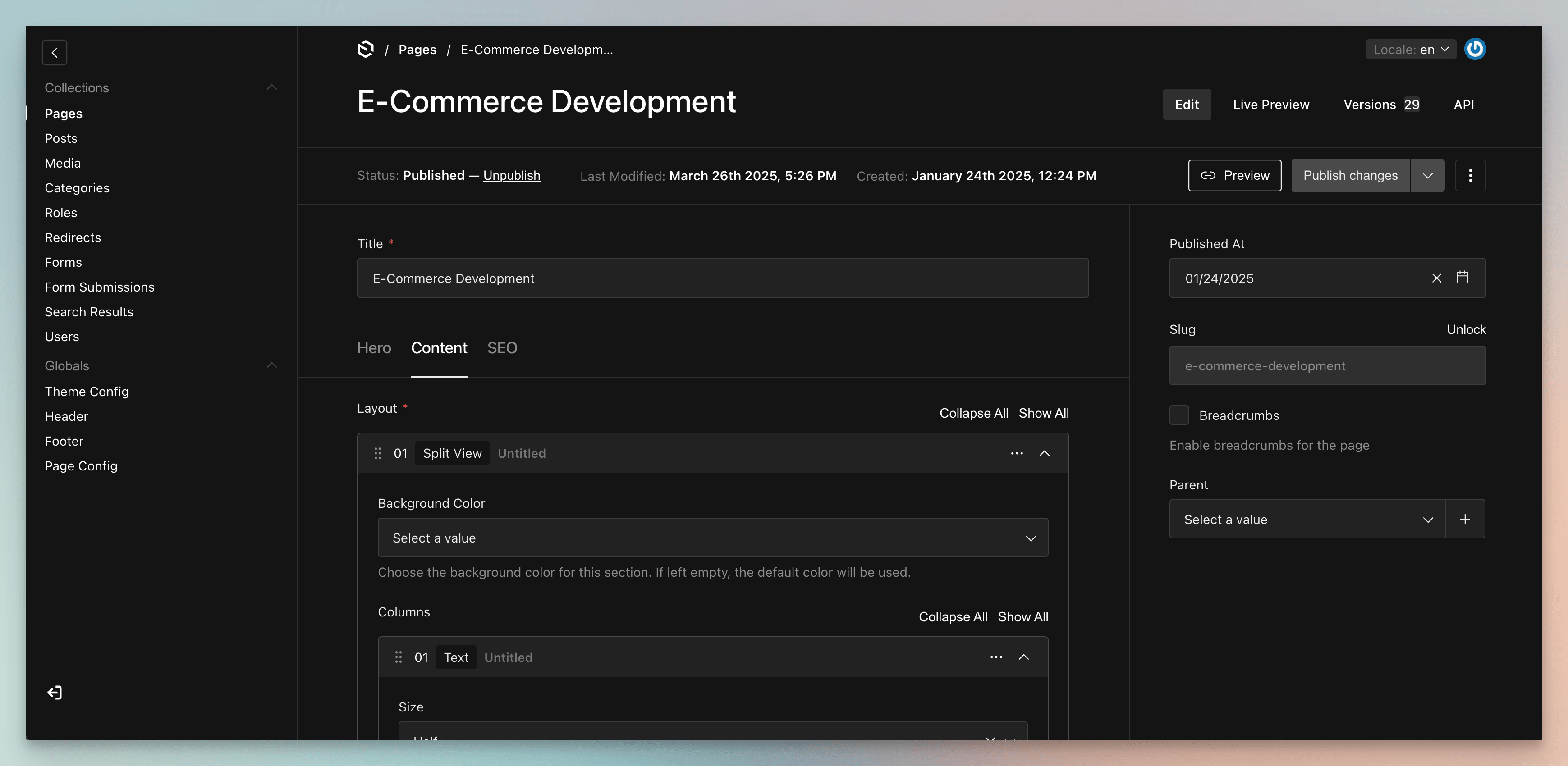Viewport: 1568px width, 766px height.
Task: Add new Parent with plus icon
Action: 1464,519
